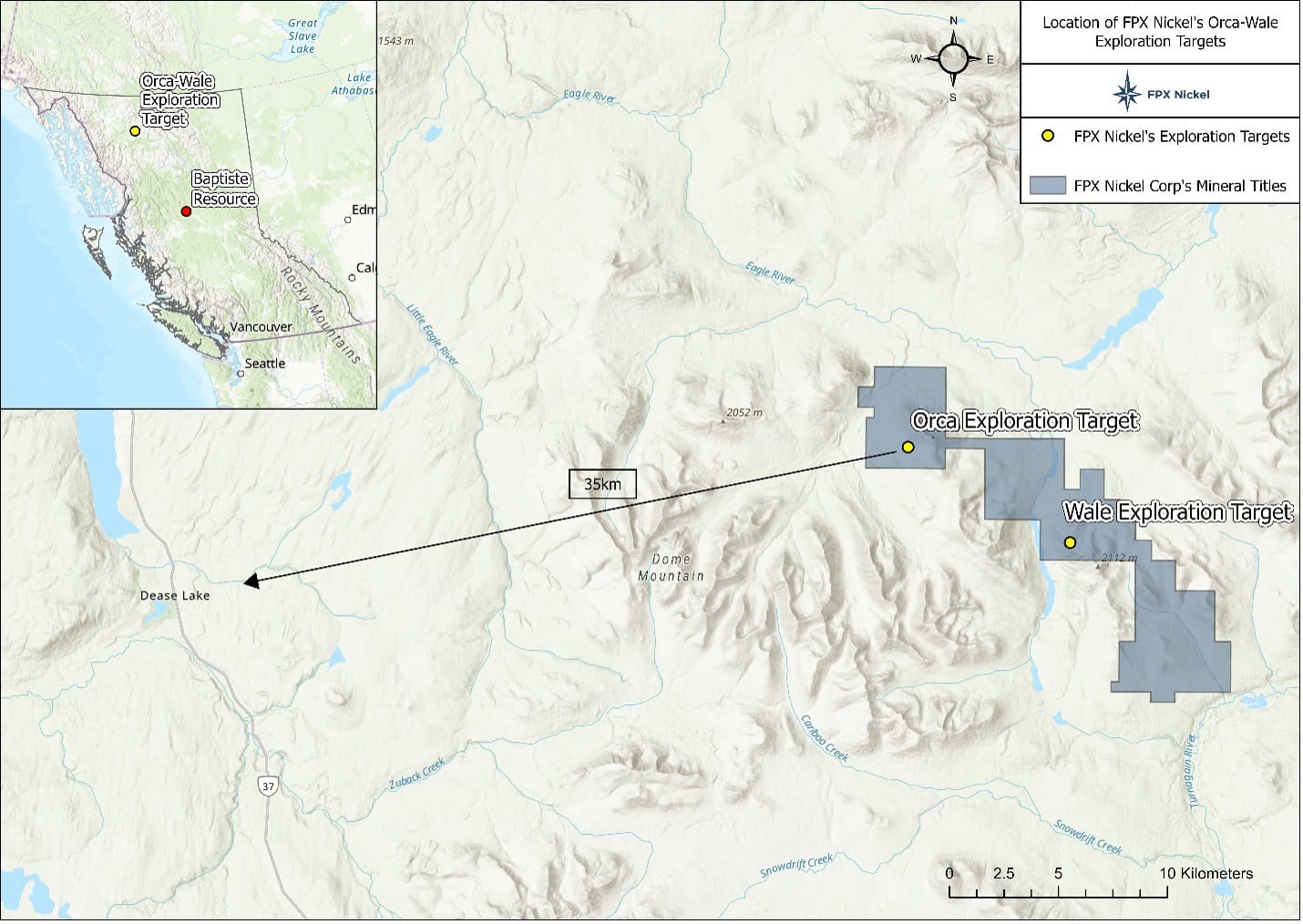Click the map title text in legend

point(1159,32)
